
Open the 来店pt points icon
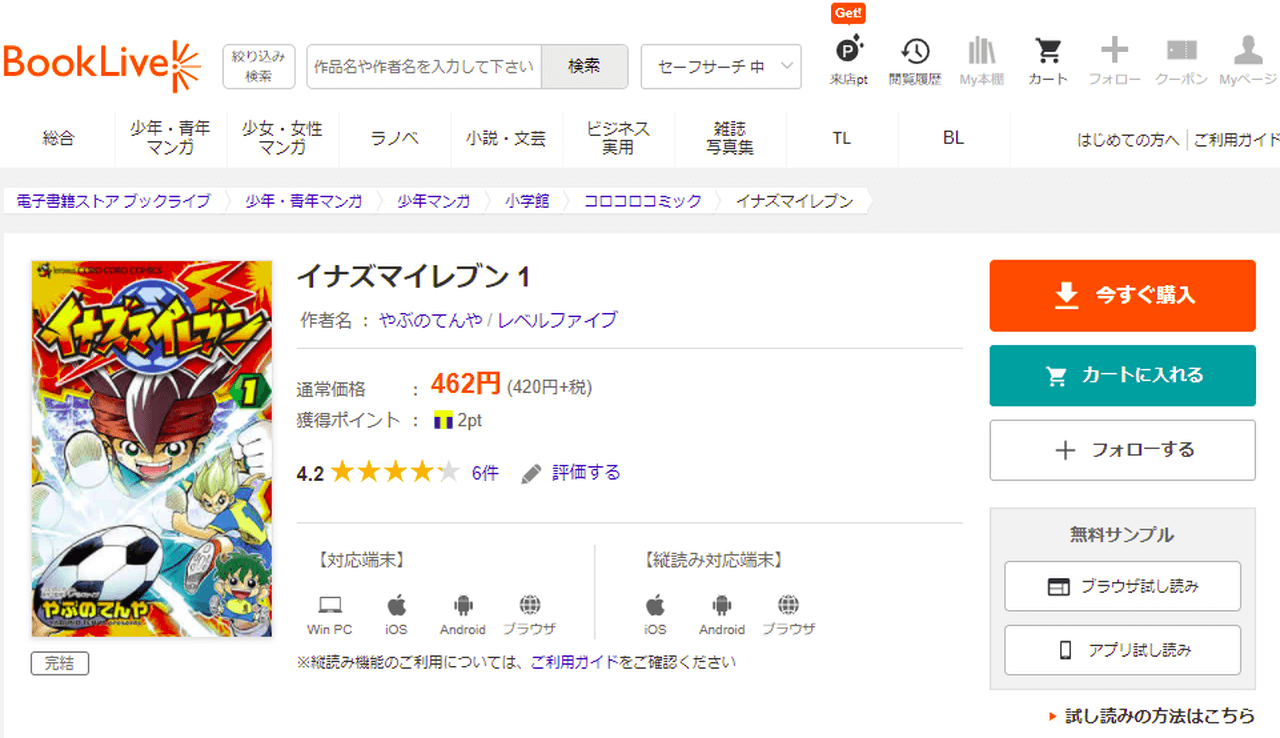coord(849,60)
